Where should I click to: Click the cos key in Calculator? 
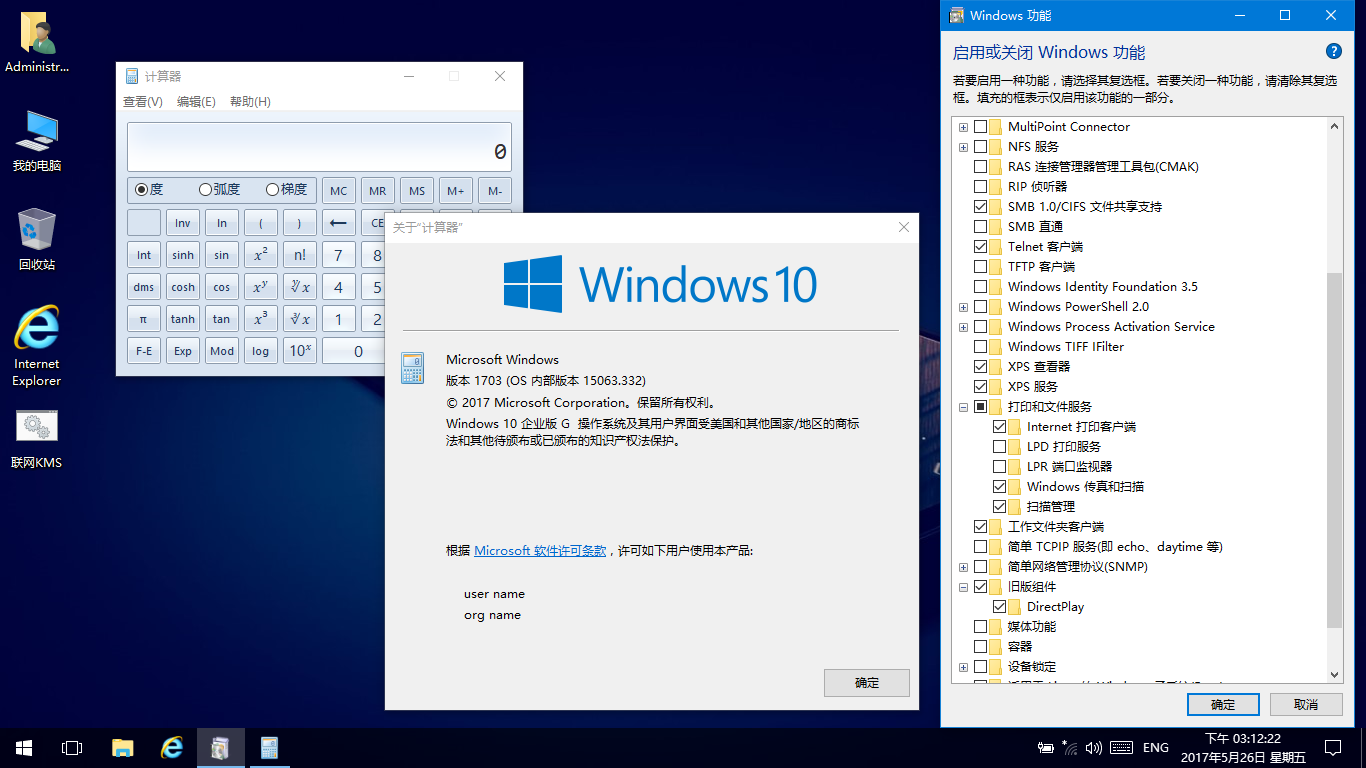(x=222, y=287)
